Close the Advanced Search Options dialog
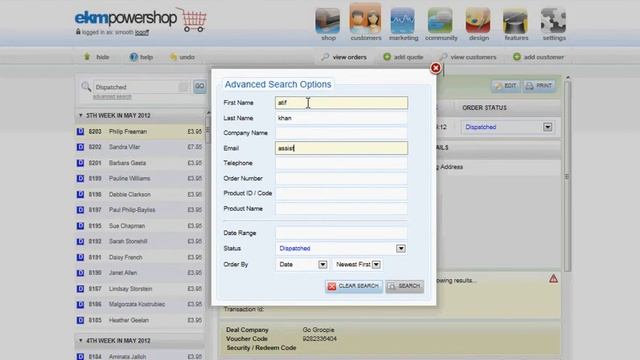 (x=436, y=68)
